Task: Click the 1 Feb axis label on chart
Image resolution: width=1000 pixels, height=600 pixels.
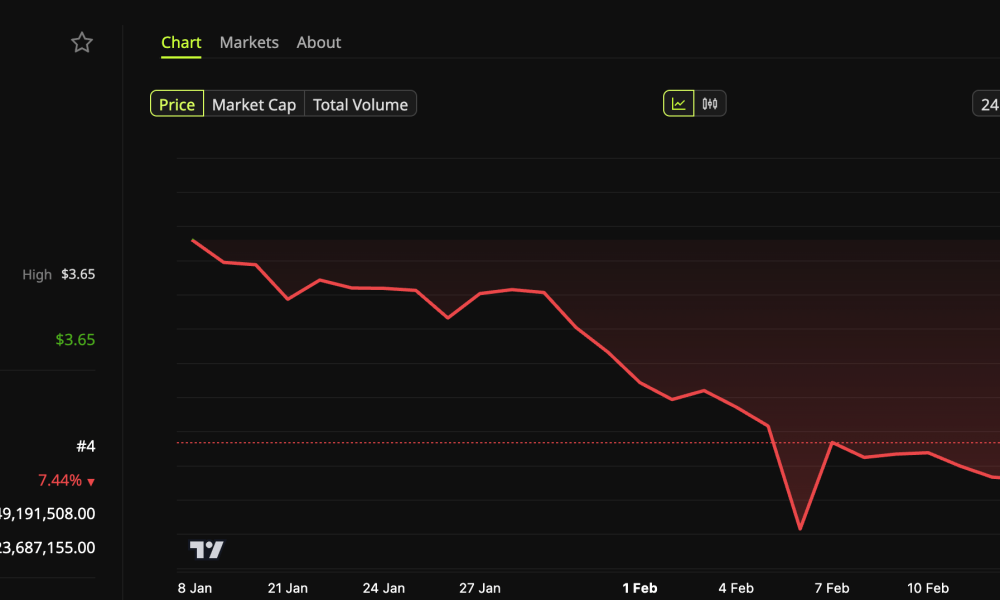Action: pyautogui.click(x=640, y=588)
